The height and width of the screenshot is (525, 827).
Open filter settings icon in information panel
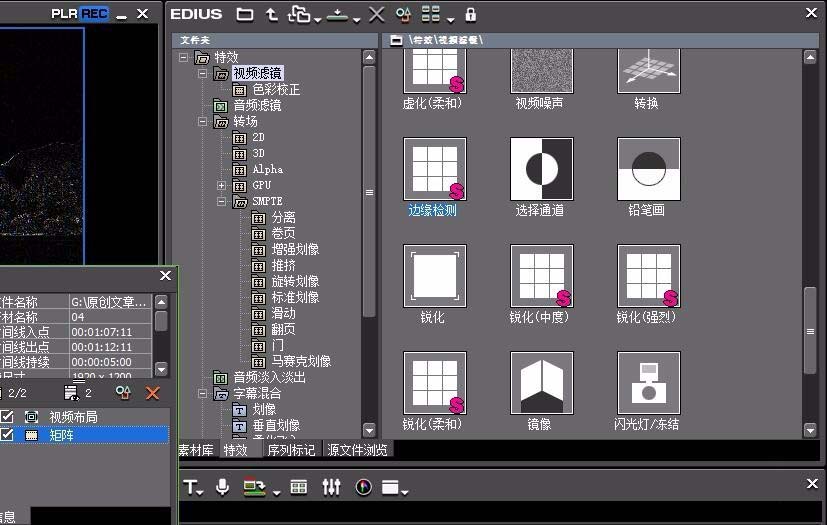point(123,393)
